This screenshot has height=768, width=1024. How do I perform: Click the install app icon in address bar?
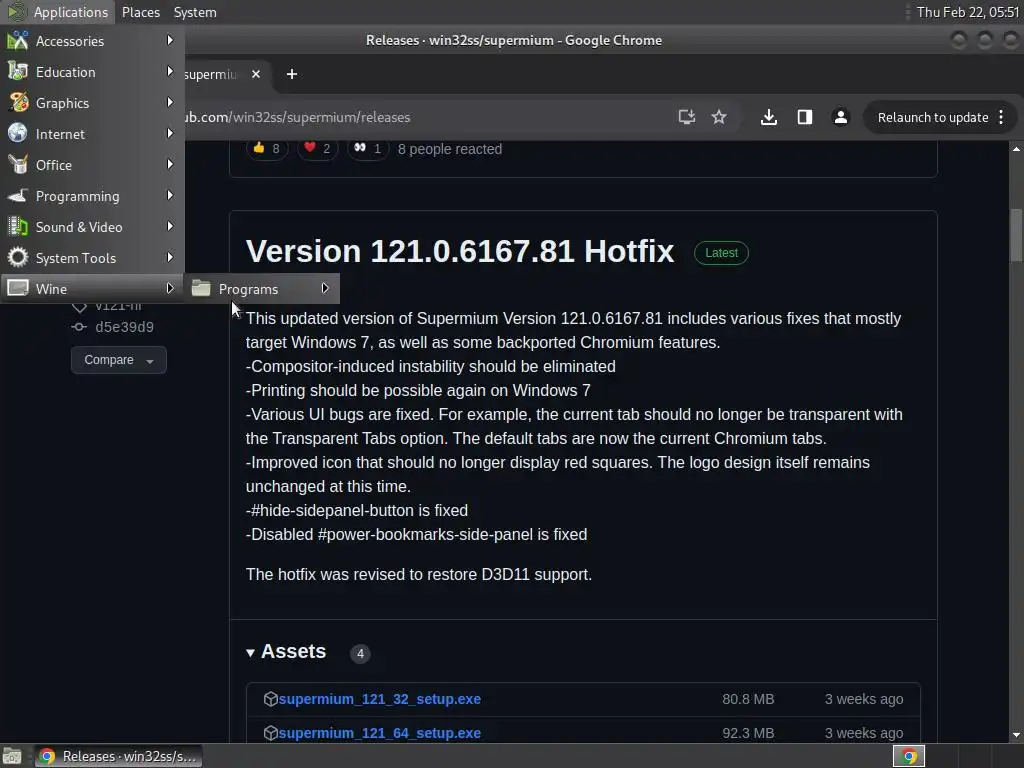(x=686, y=117)
